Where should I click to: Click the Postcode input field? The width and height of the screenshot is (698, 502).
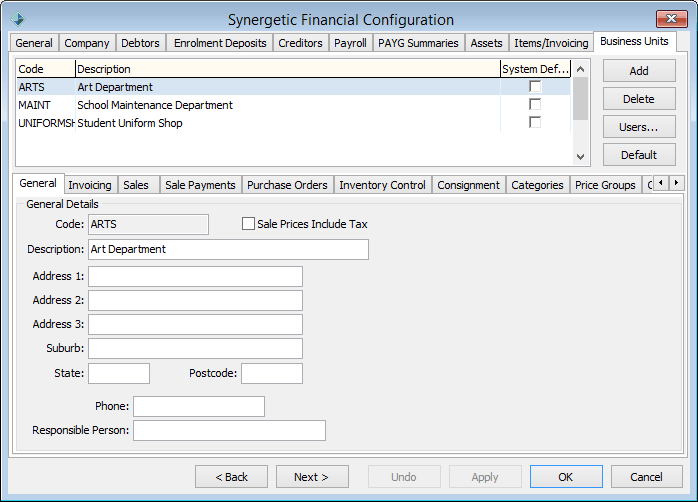click(272, 373)
